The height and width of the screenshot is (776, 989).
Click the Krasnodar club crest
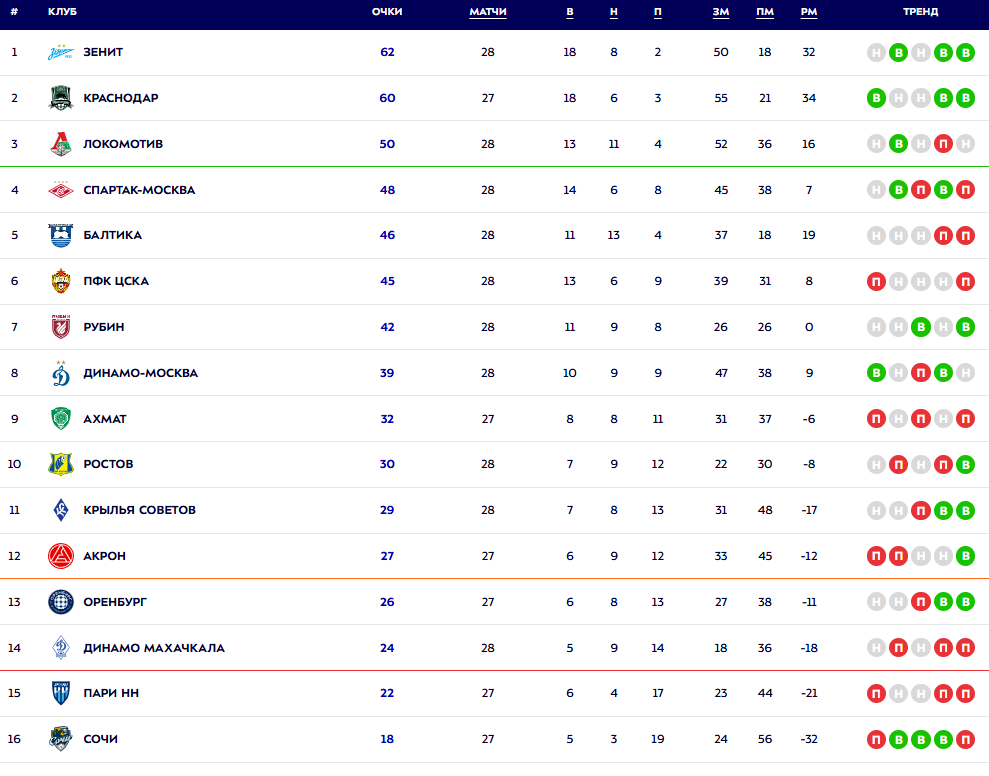coord(61,98)
